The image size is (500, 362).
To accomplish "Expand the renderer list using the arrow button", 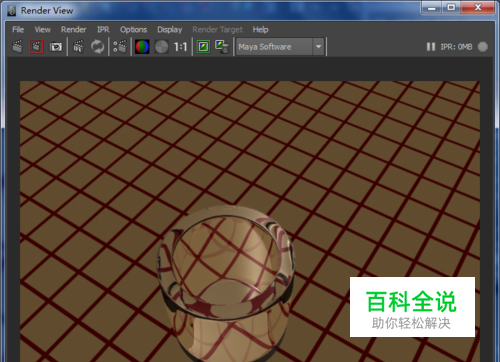I will pyautogui.click(x=318, y=47).
